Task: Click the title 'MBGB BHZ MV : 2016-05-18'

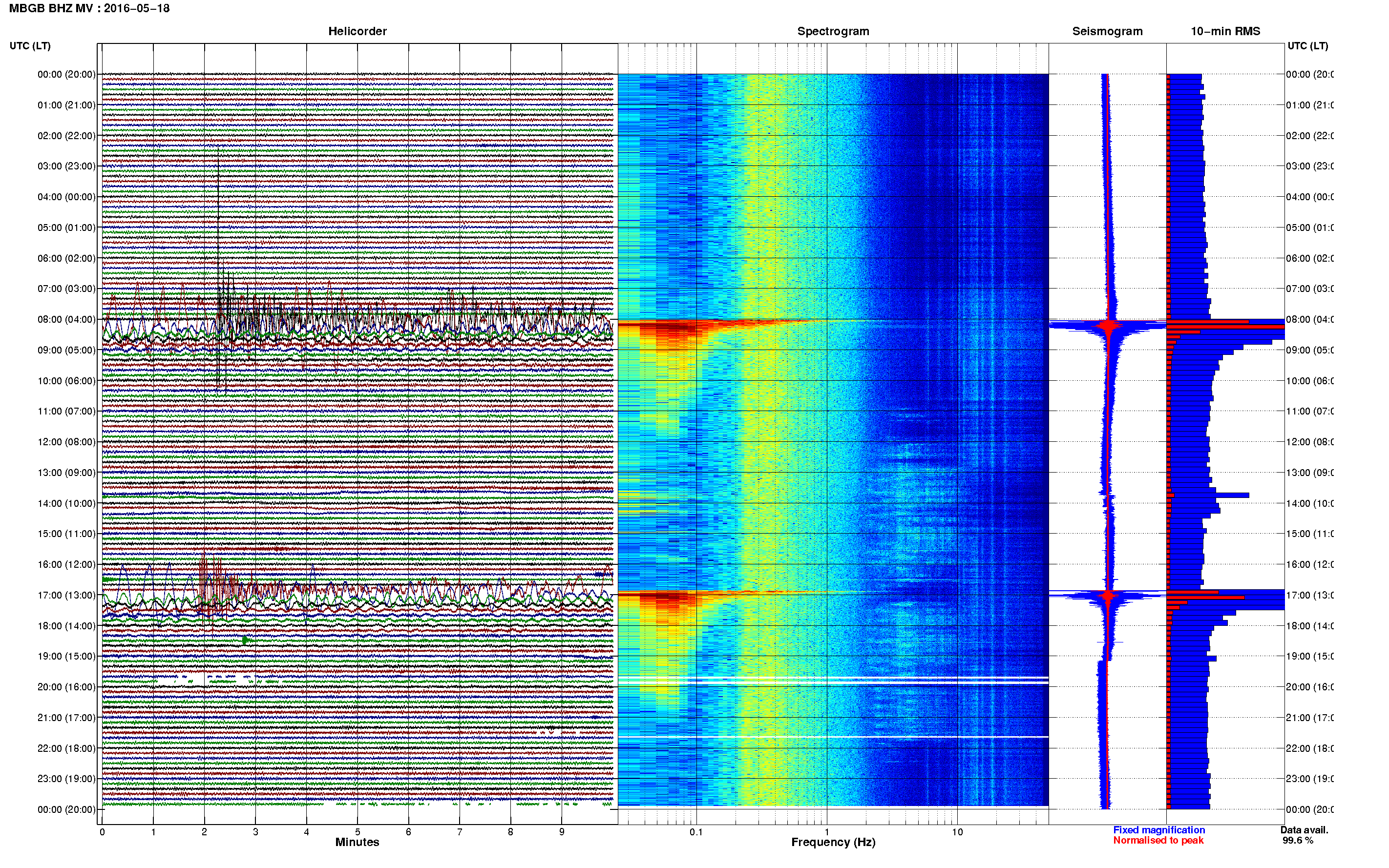Action: [89, 9]
